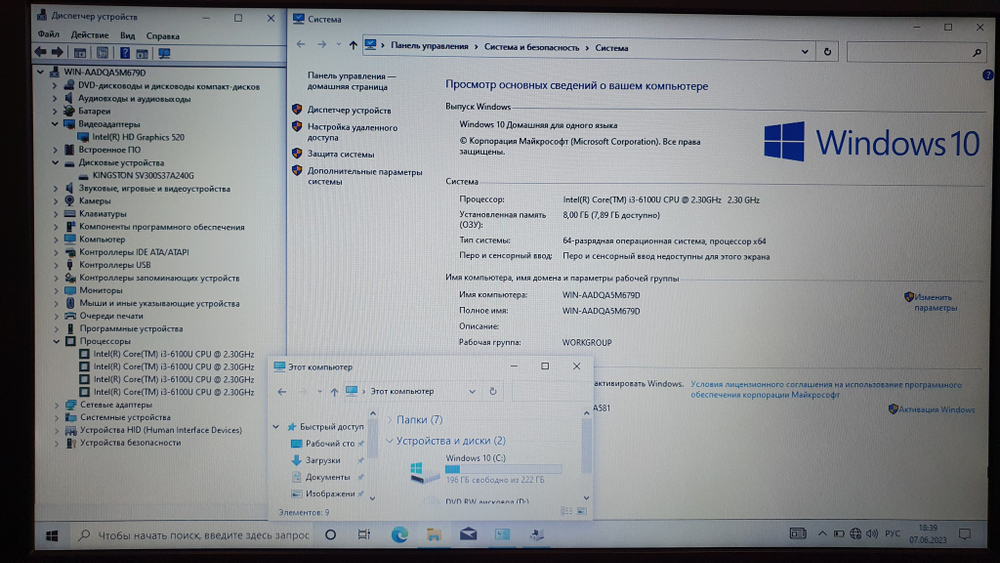Image resolution: width=1000 pixels, height=563 pixels.
Task: Refresh the System window address bar
Action: [x=827, y=52]
